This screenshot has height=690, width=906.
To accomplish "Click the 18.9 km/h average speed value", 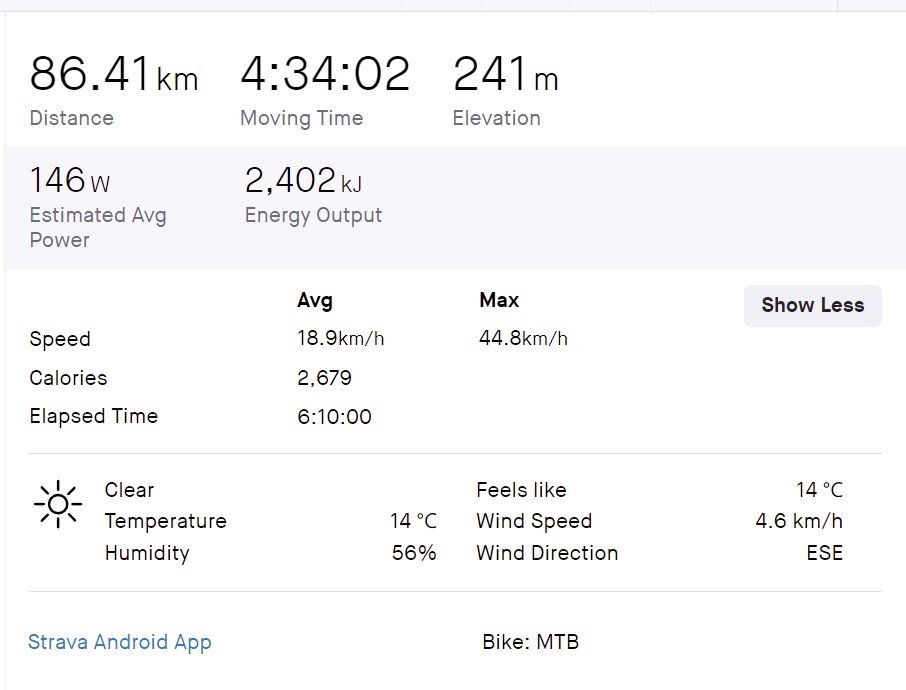I will [x=340, y=339].
